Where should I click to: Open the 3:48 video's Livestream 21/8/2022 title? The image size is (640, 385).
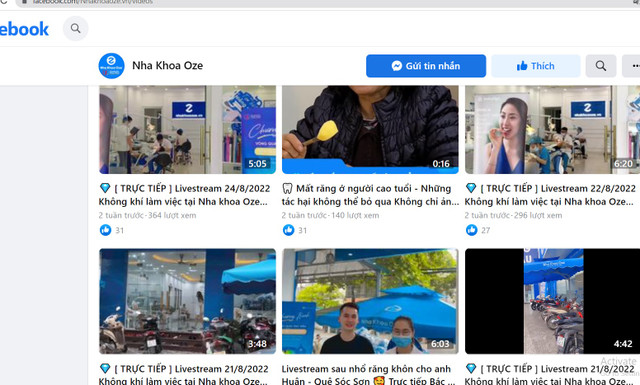(183, 374)
